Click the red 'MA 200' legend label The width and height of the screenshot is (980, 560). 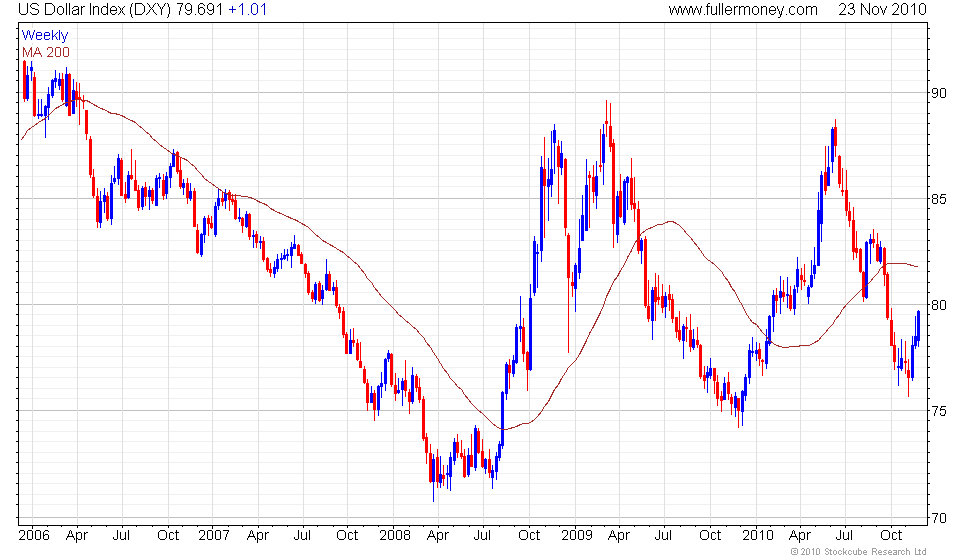(x=46, y=52)
